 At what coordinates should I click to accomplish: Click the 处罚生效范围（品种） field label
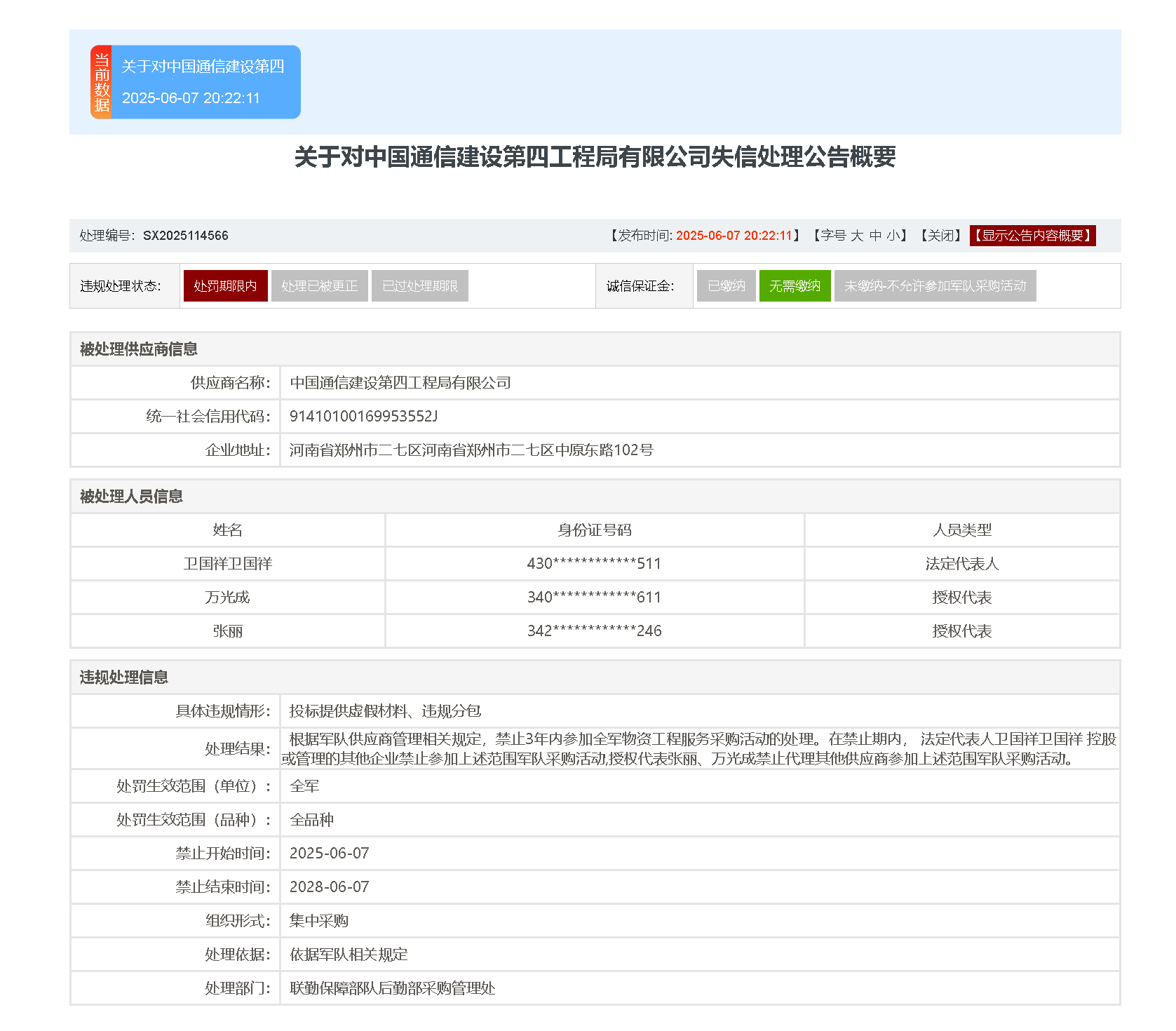(194, 820)
